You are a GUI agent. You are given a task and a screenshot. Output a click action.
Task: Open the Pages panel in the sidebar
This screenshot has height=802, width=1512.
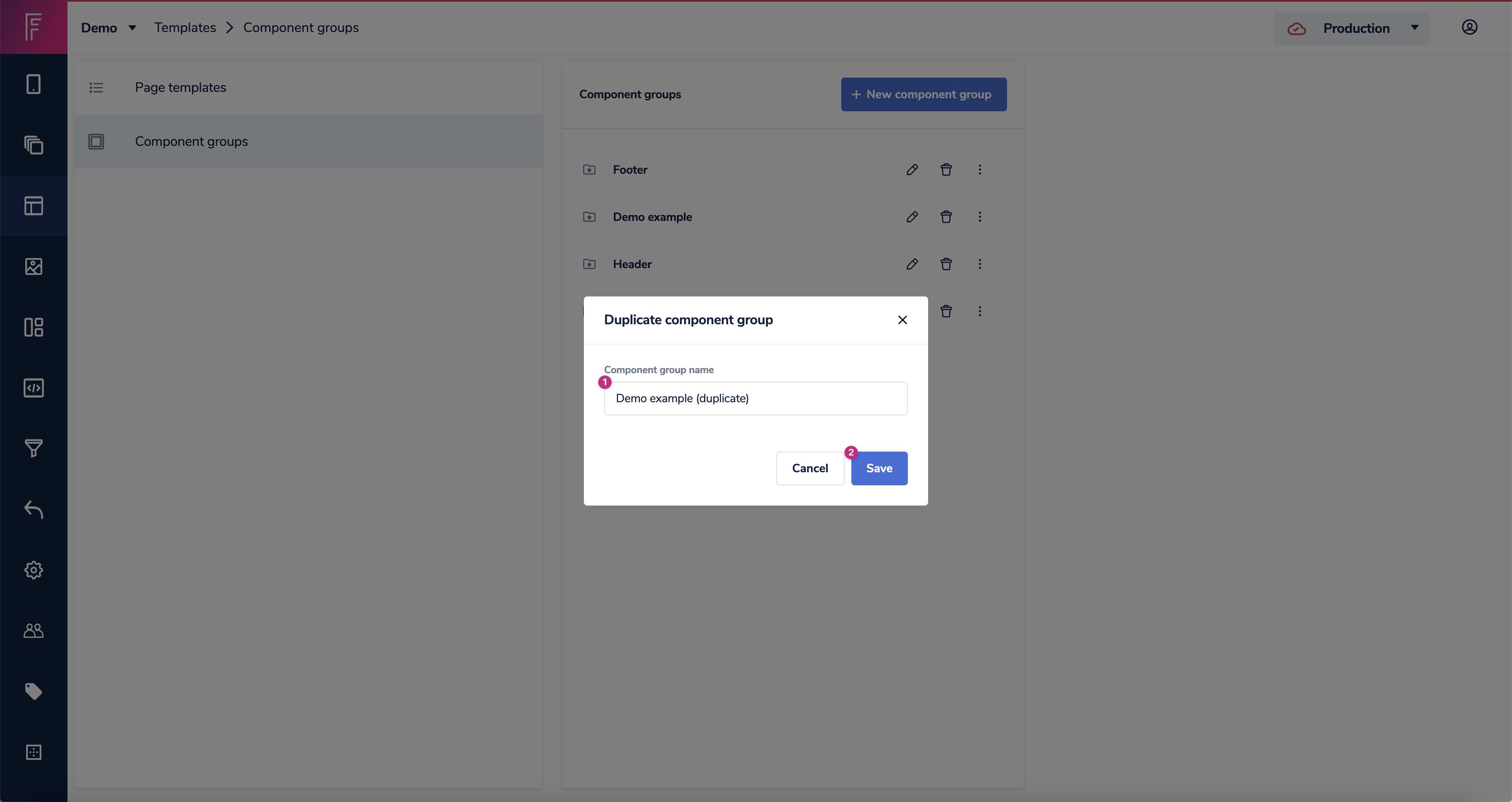click(x=33, y=84)
